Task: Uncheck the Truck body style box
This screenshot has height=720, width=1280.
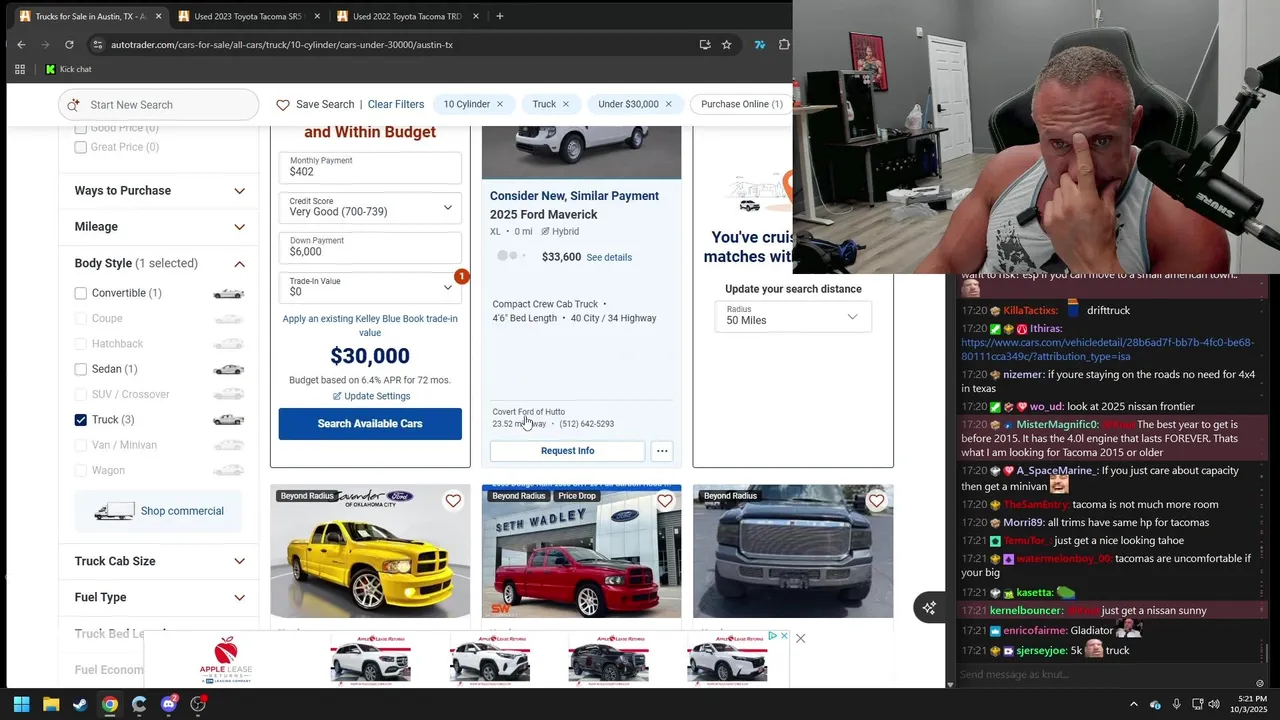Action: click(x=81, y=420)
